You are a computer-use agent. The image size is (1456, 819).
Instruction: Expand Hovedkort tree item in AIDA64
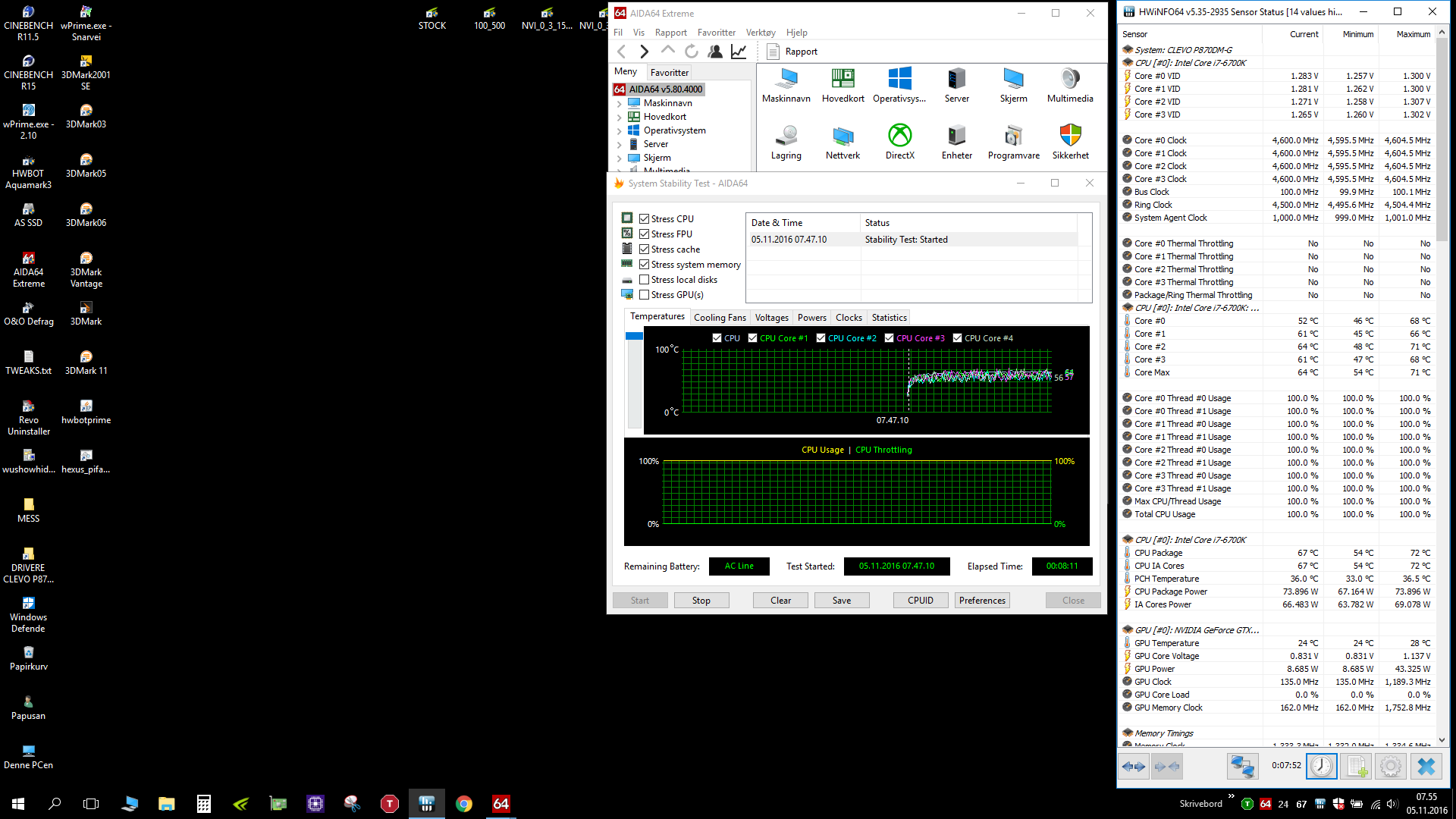(619, 117)
